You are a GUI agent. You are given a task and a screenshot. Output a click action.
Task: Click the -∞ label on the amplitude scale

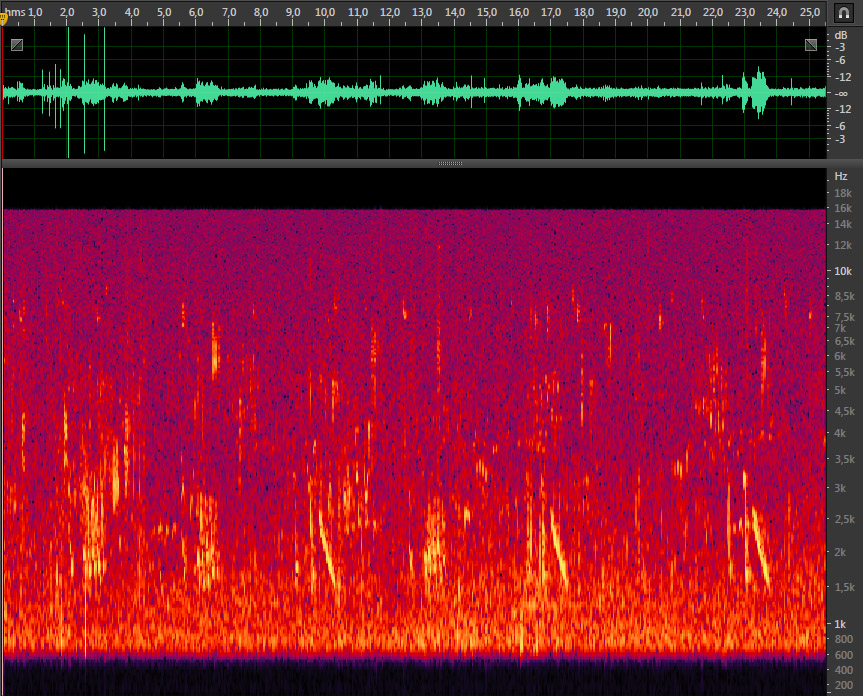[841, 94]
